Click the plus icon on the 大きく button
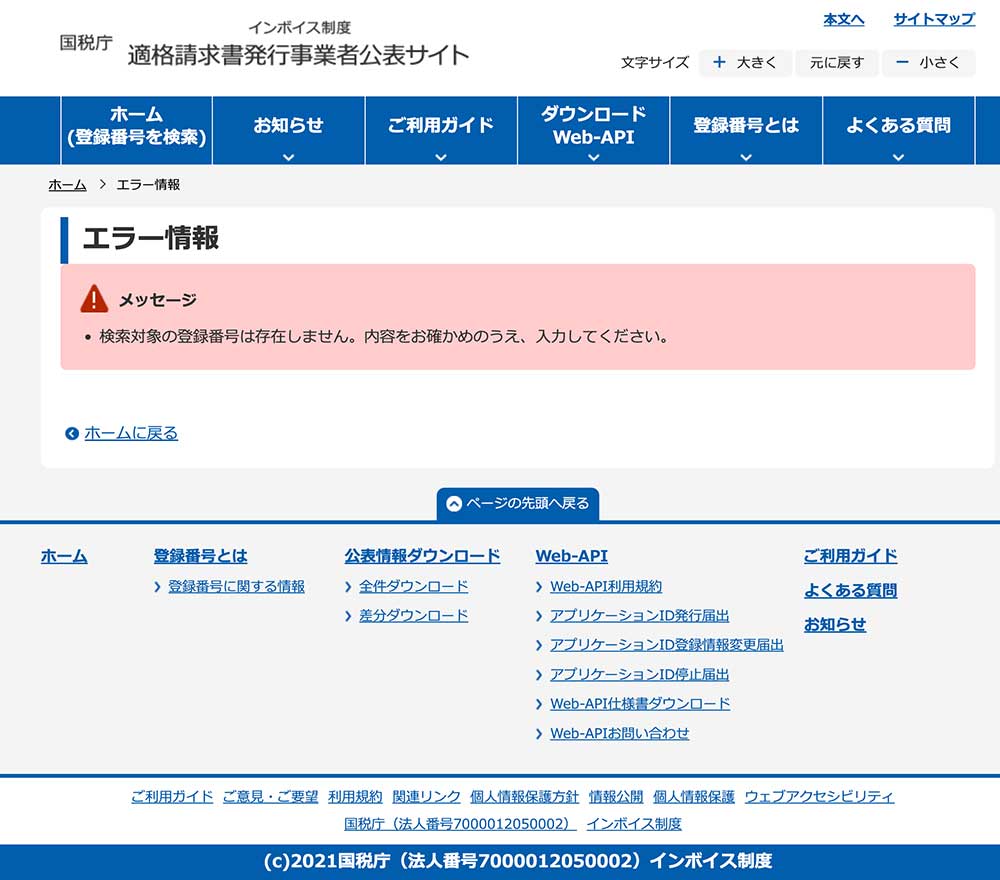 pos(719,63)
